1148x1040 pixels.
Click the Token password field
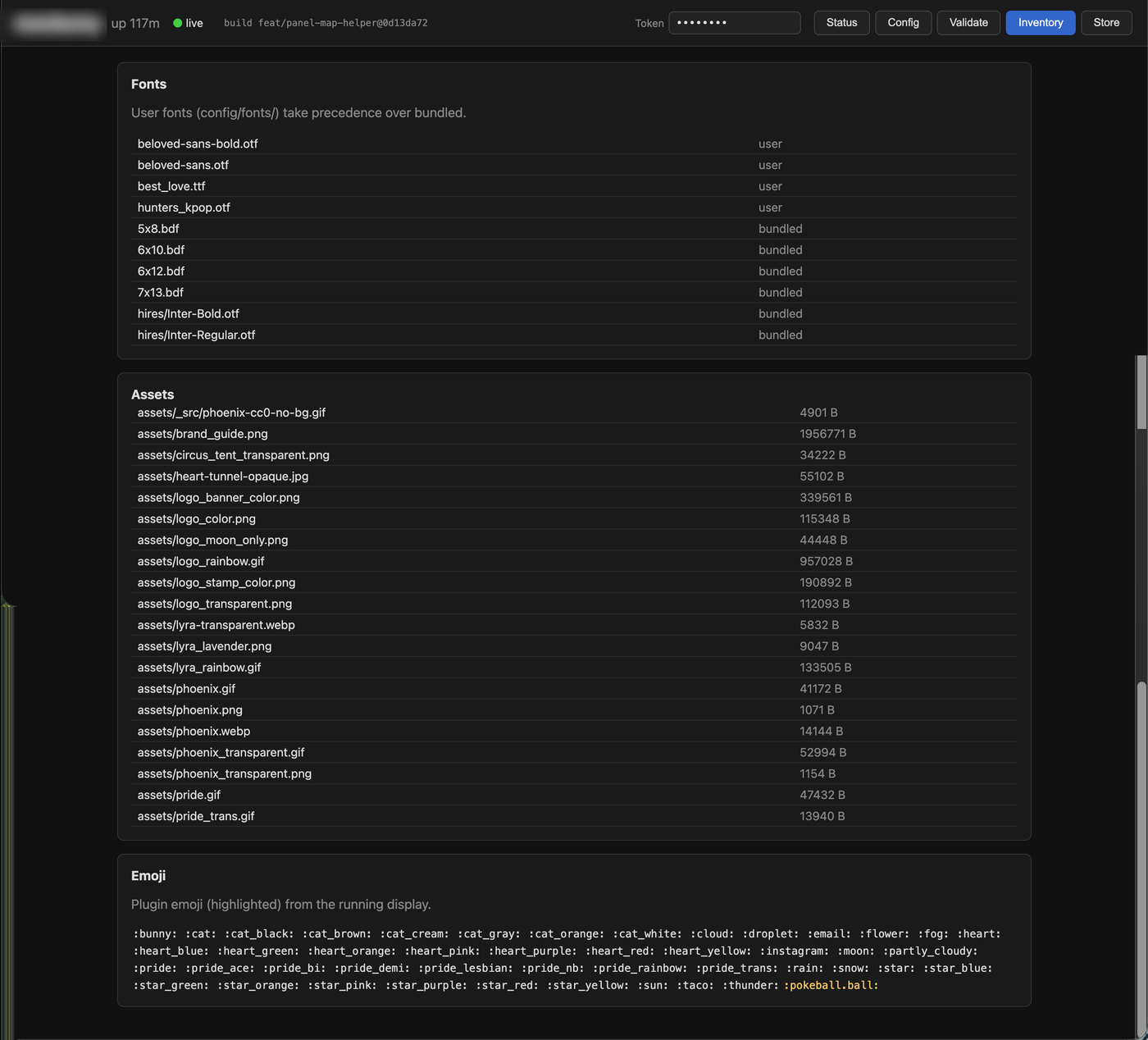pyautogui.click(x=735, y=23)
